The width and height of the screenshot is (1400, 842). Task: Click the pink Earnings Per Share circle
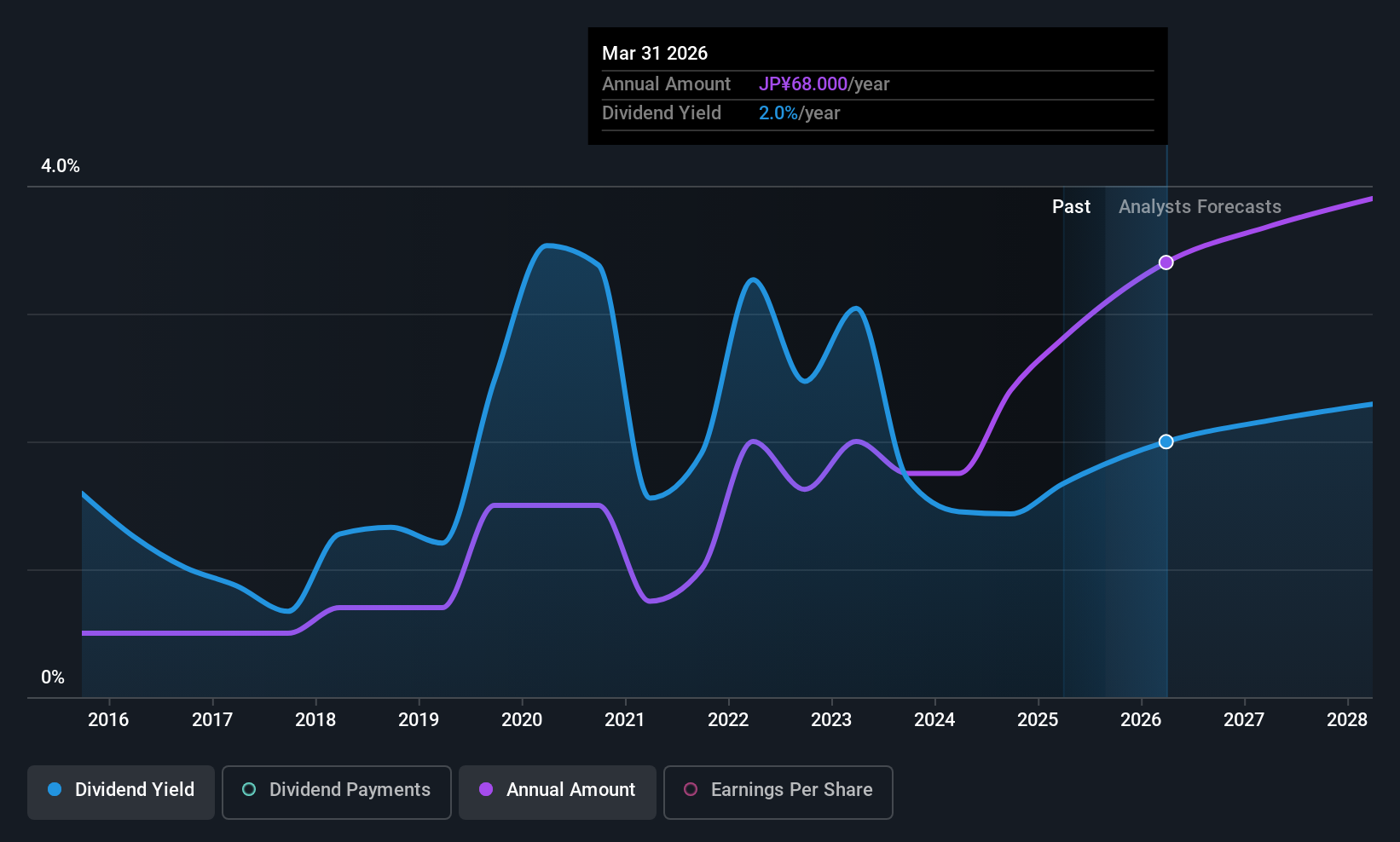pyautogui.click(x=691, y=789)
